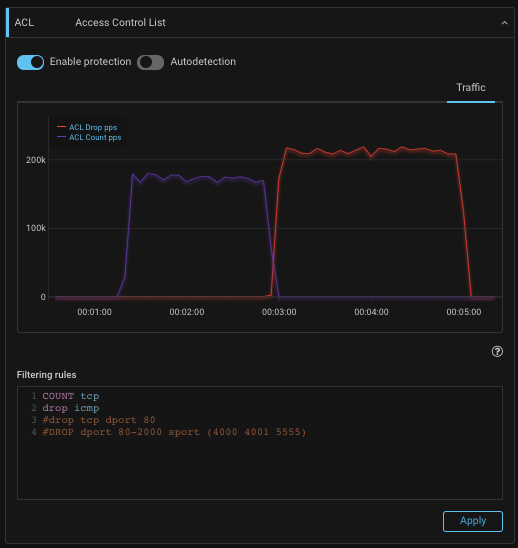Click the commented #drop tcp dport 80 line
The width and height of the screenshot is (518, 548).
pos(99,420)
